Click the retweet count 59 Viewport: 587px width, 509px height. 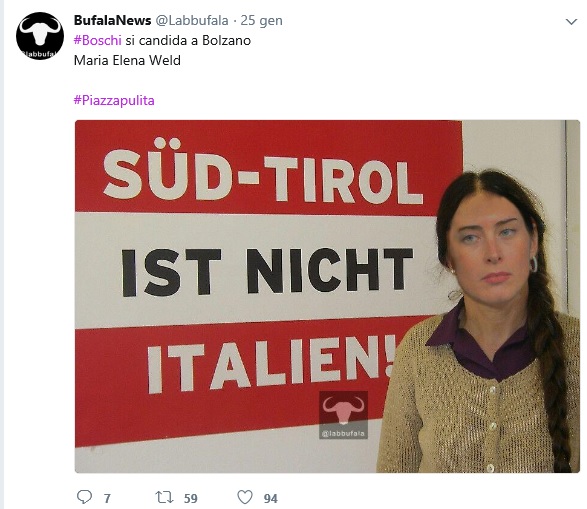click(x=191, y=499)
